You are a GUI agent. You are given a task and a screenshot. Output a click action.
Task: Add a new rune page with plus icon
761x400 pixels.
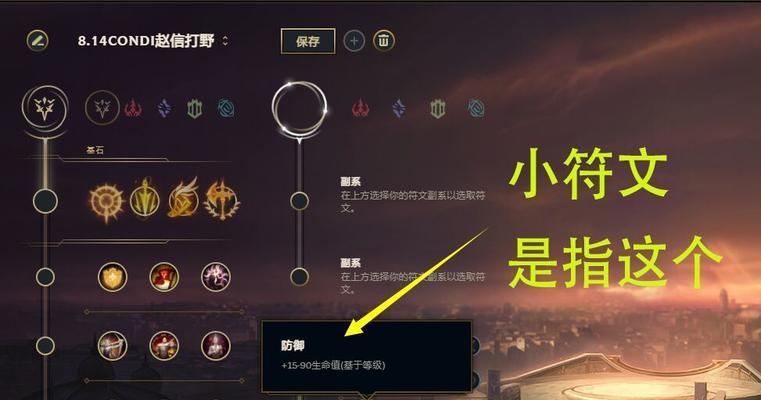click(x=354, y=41)
